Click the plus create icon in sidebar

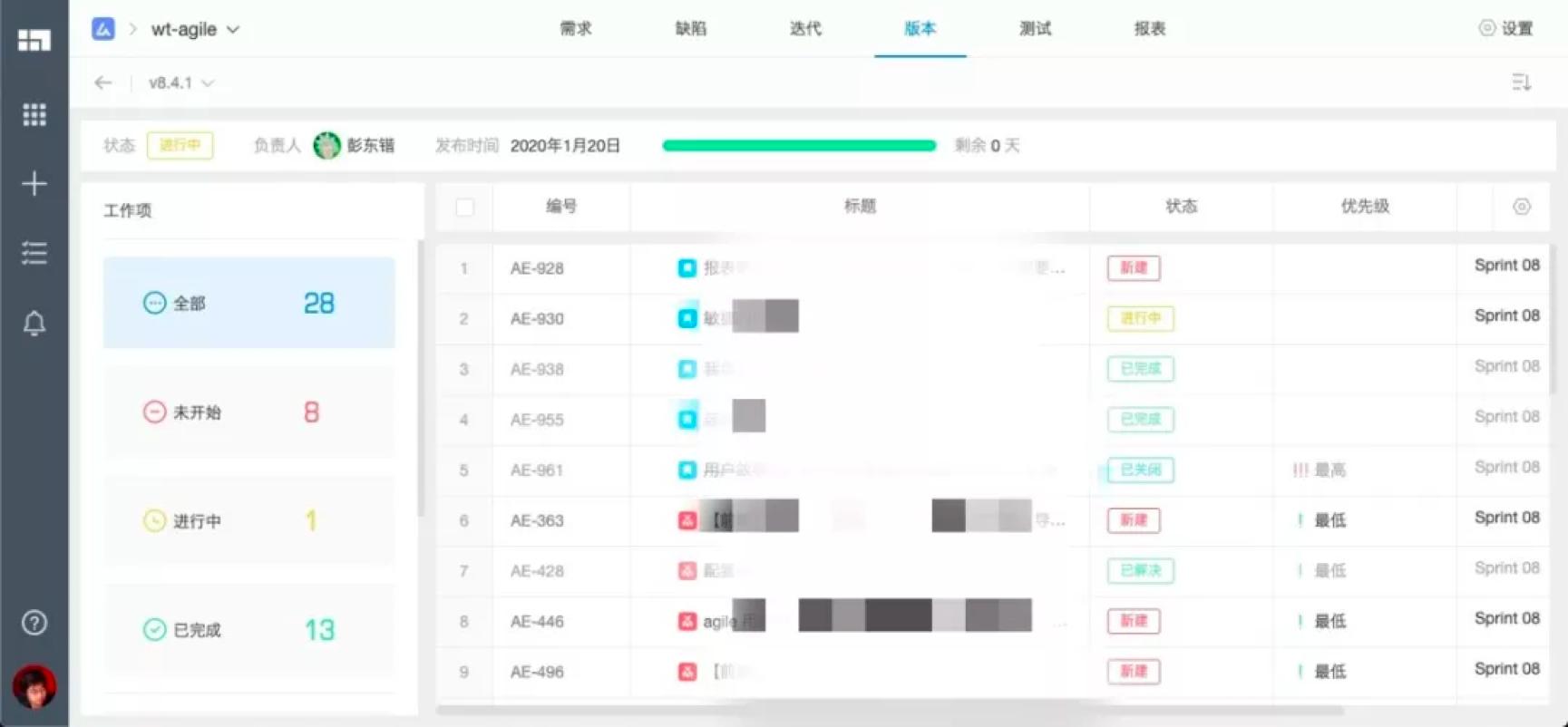(34, 184)
